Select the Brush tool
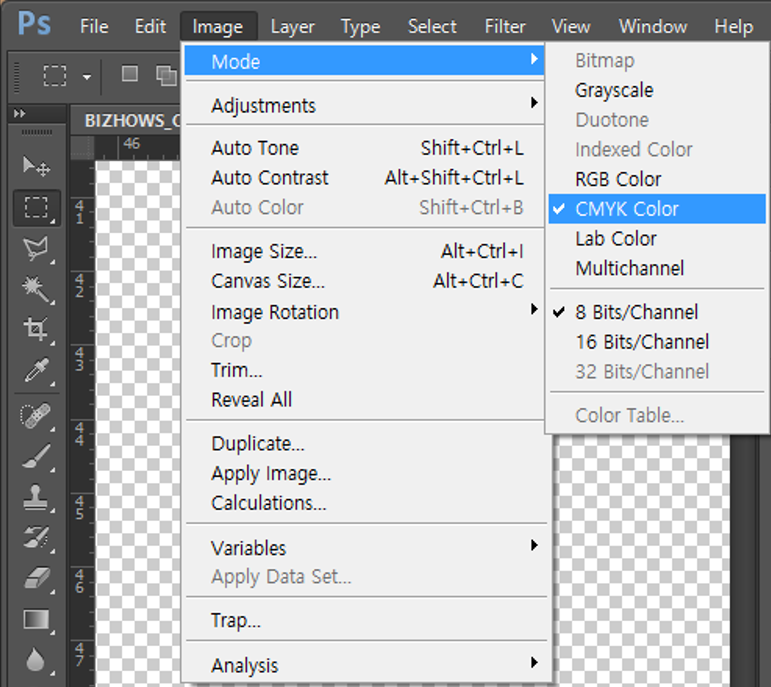771x687 pixels. click(36, 457)
